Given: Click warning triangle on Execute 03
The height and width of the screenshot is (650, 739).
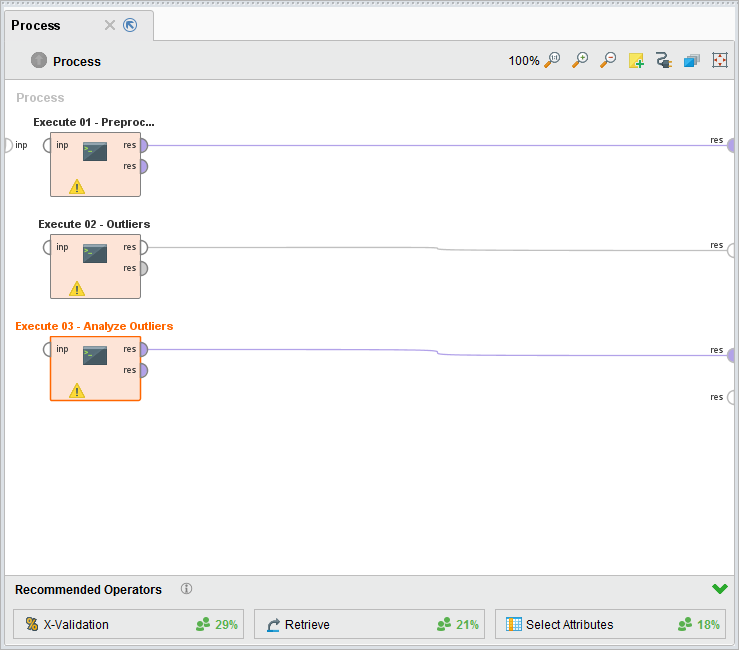Looking at the screenshot, I should [x=77, y=390].
